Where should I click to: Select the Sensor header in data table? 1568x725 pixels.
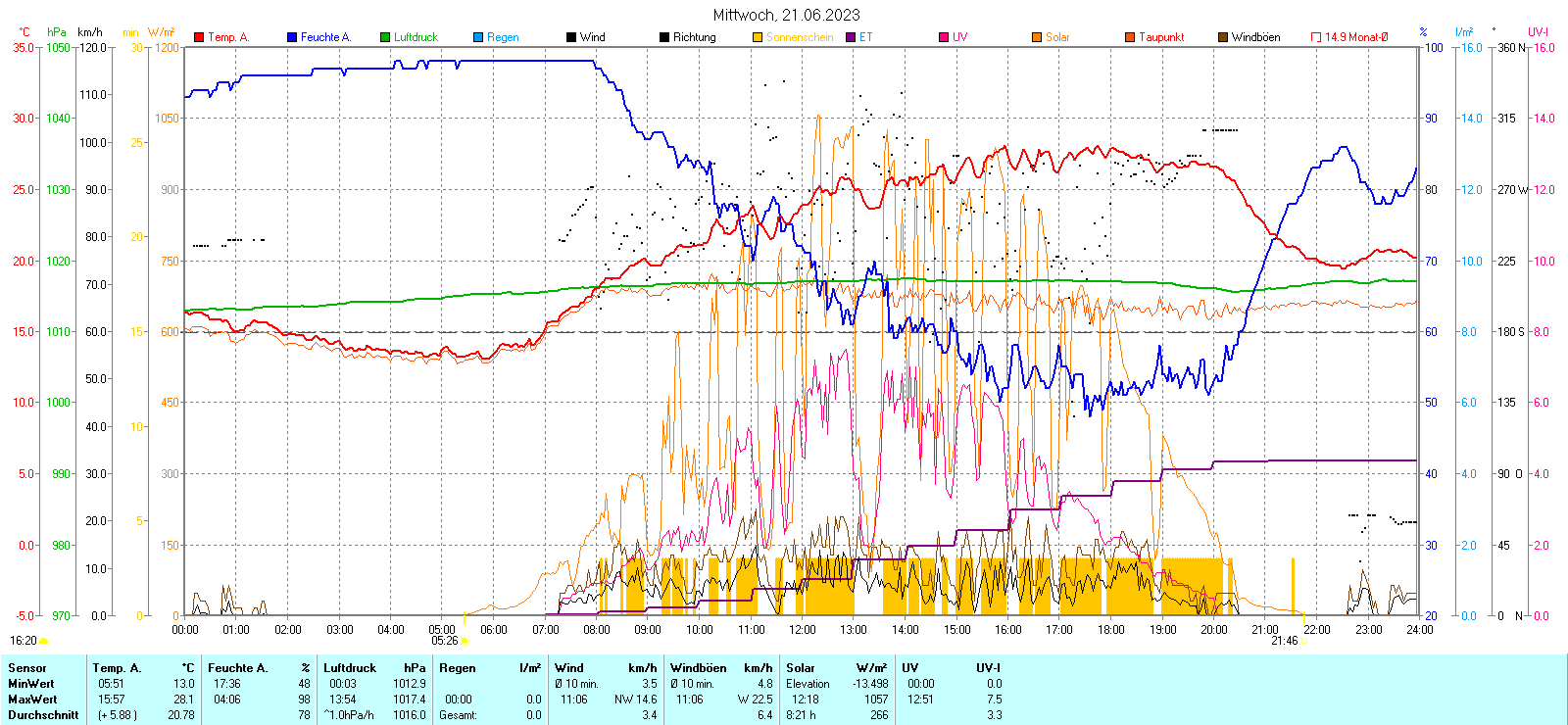27,668
